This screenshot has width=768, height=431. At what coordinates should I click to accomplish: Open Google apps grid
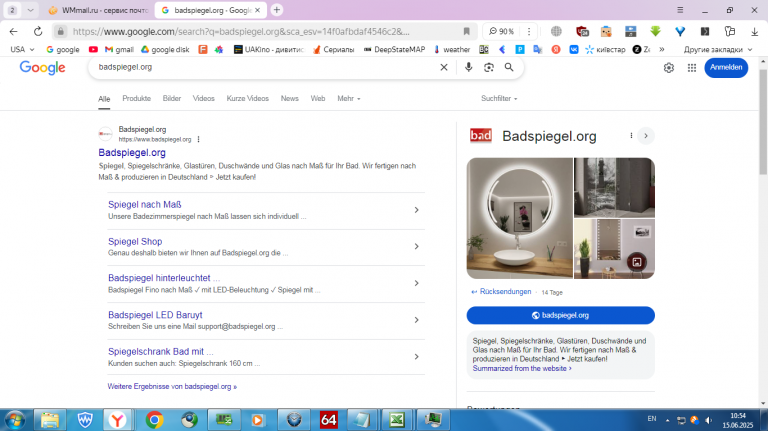[x=692, y=68]
